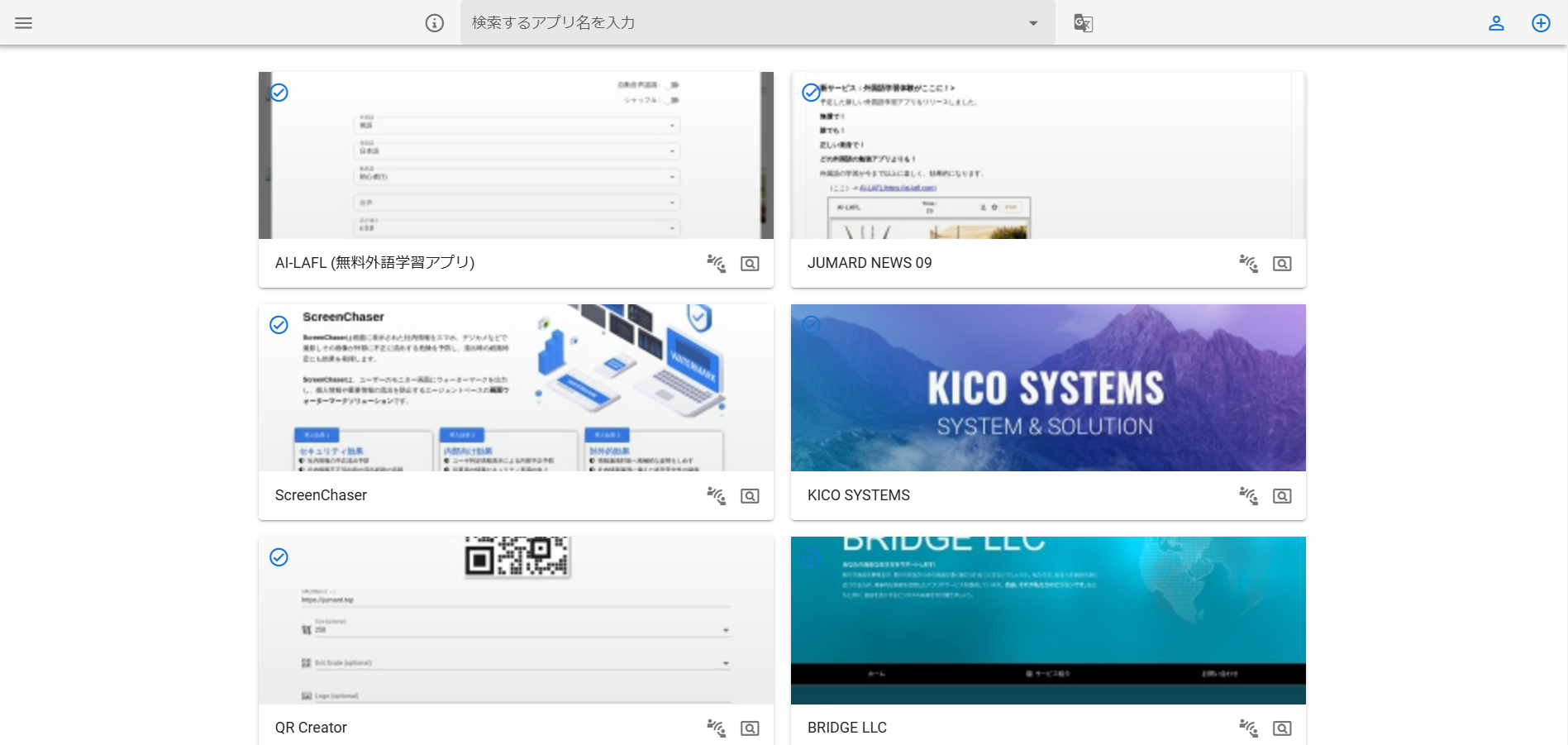Toggle the check mark on AI-LAFL card
This screenshot has width=1568, height=745.
pyautogui.click(x=279, y=93)
